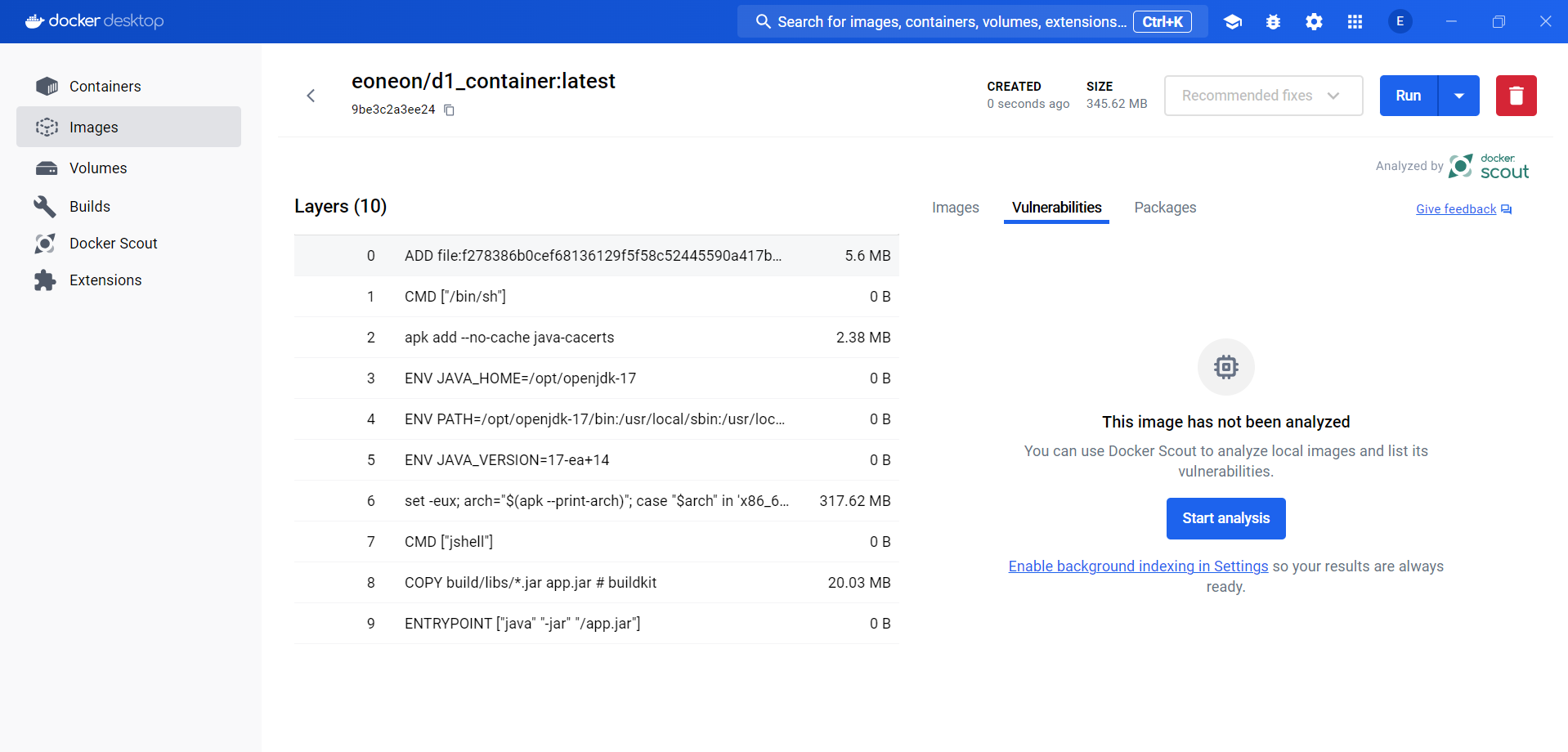The height and width of the screenshot is (752, 1568).
Task: Click the Start analysis button
Action: pyautogui.click(x=1225, y=518)
